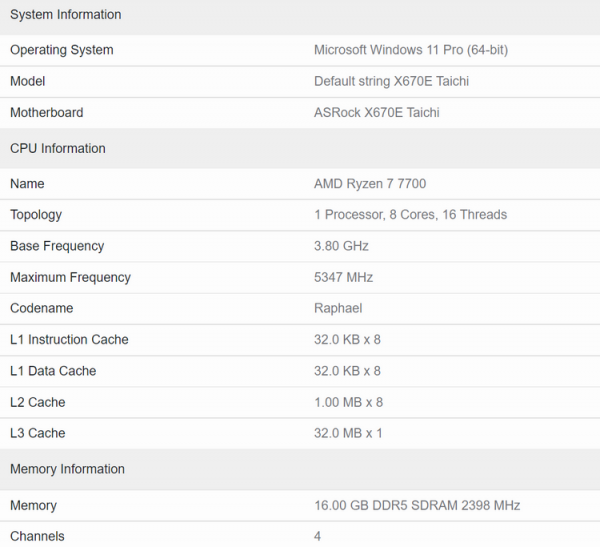
Task: Select the 32.0 MB x 1 value
Action: [348, 433]
